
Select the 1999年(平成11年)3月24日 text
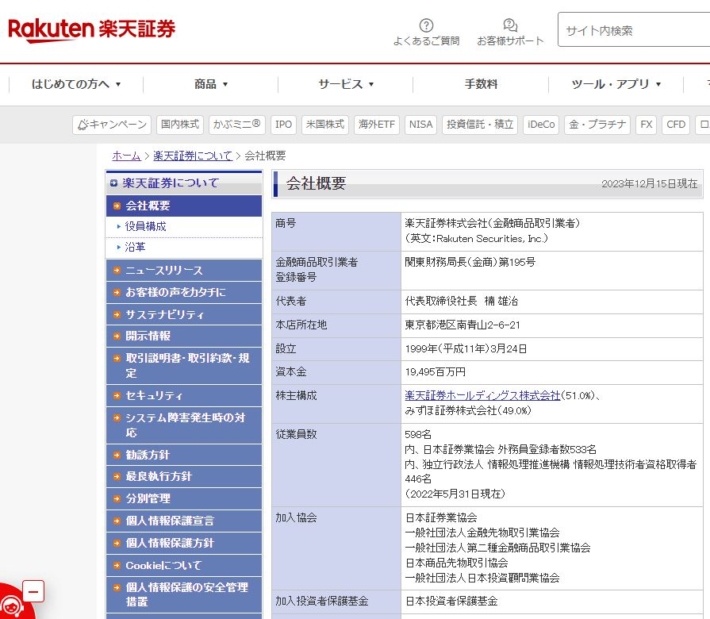pyautogui.click(x=466, y=349)
